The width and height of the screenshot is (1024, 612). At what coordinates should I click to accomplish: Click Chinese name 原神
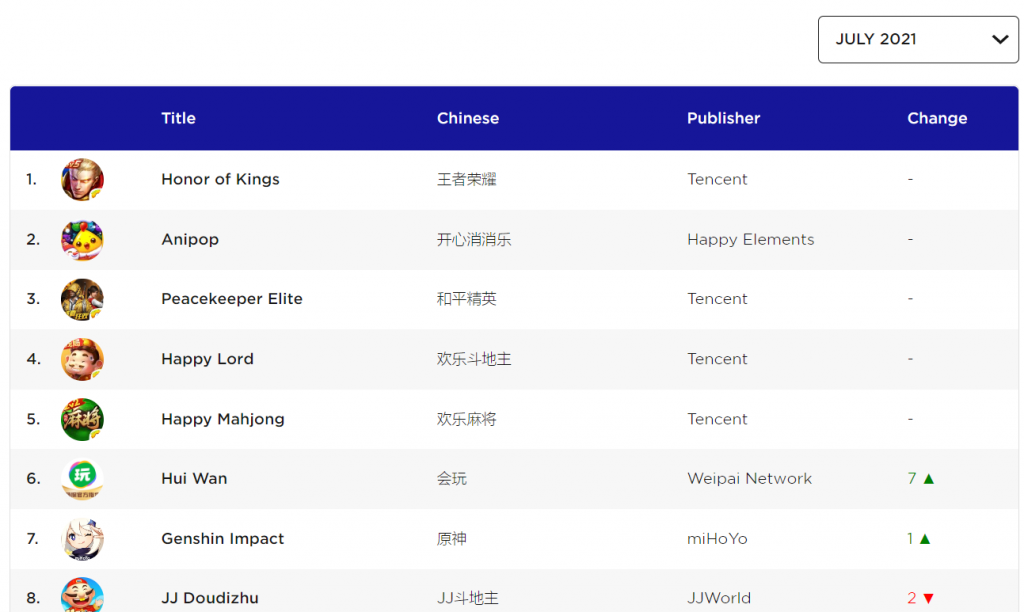click(452, 539)
